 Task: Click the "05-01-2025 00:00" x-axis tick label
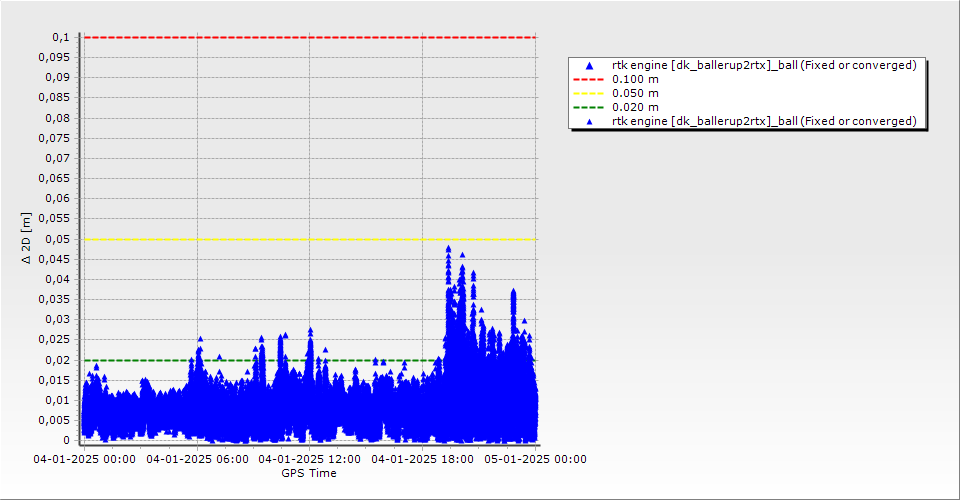(535, 459)
